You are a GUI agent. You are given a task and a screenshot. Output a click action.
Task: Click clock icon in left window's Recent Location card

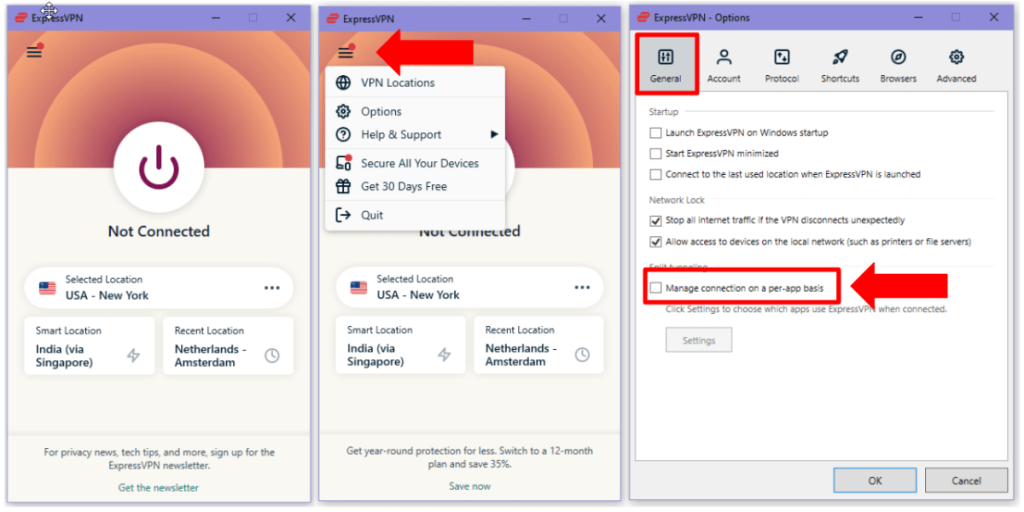pyautogui.click(x=272, y=355)
